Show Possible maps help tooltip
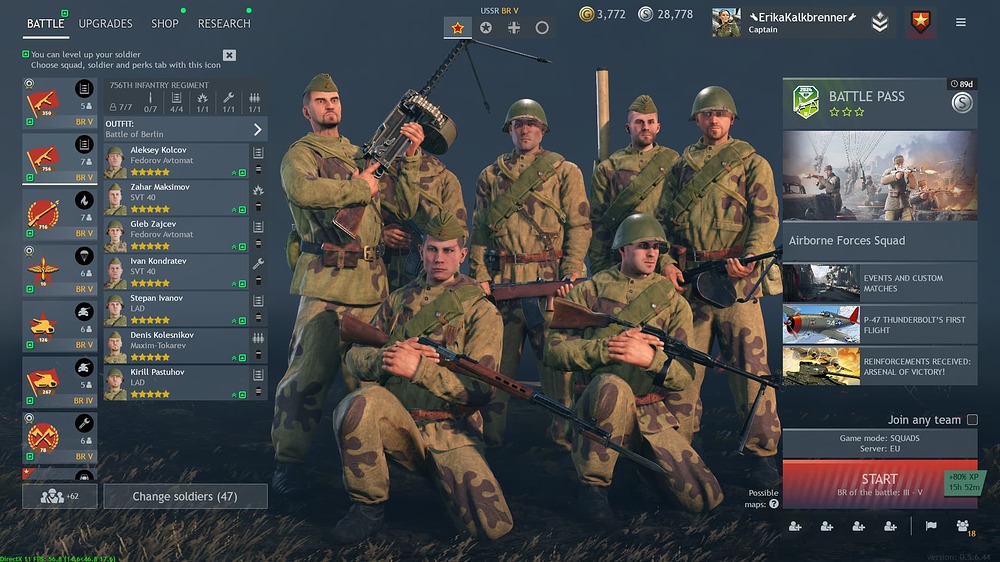 774,504
